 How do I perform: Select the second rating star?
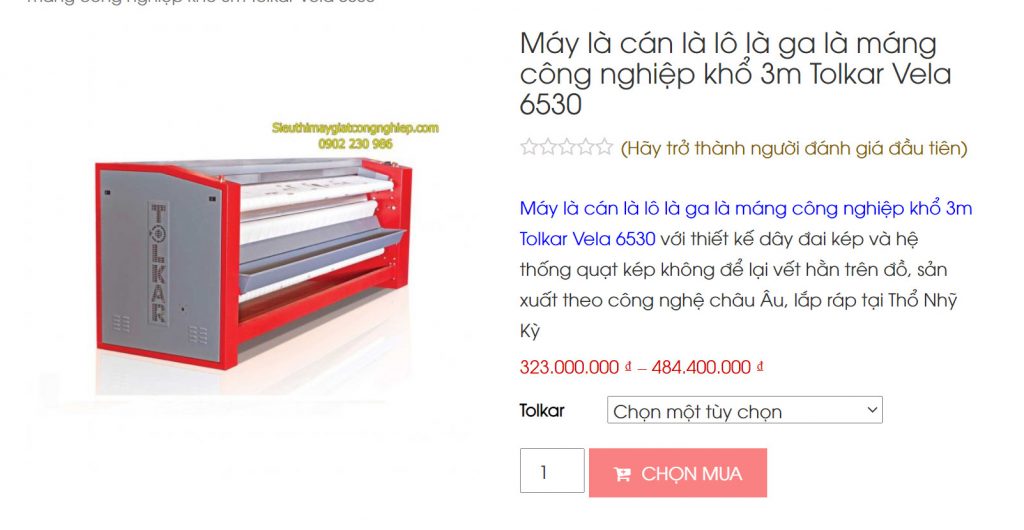547,147
